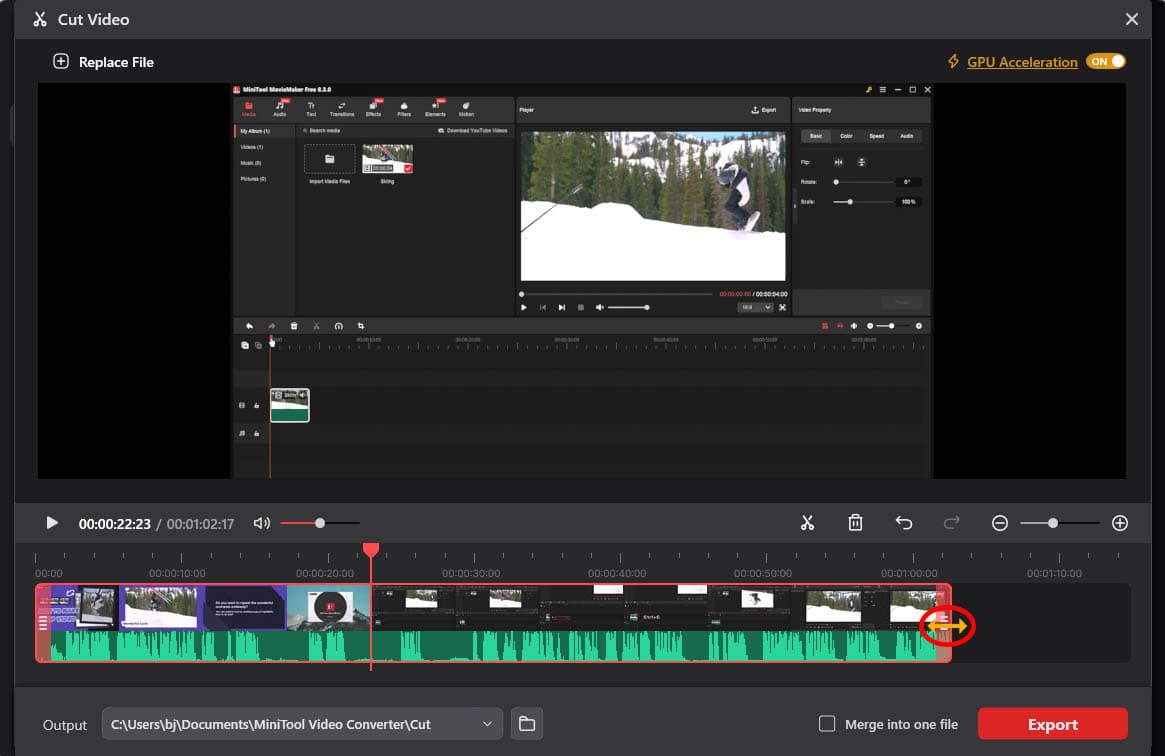Click the red Export button

pyautogui.click(x=1052, y=724)
